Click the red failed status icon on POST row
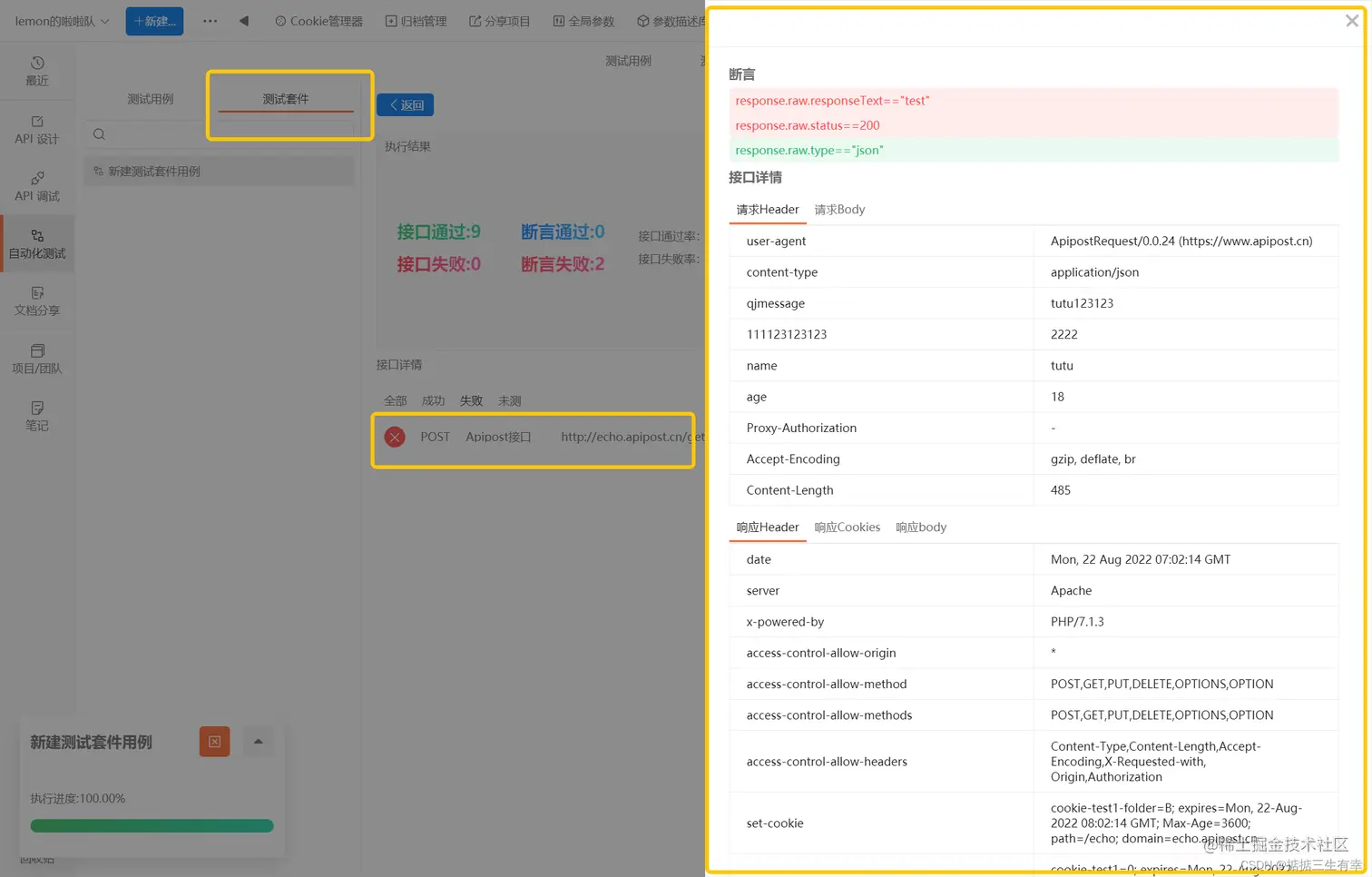Screen dimensions: 1372x877 [x=395, y=438]
